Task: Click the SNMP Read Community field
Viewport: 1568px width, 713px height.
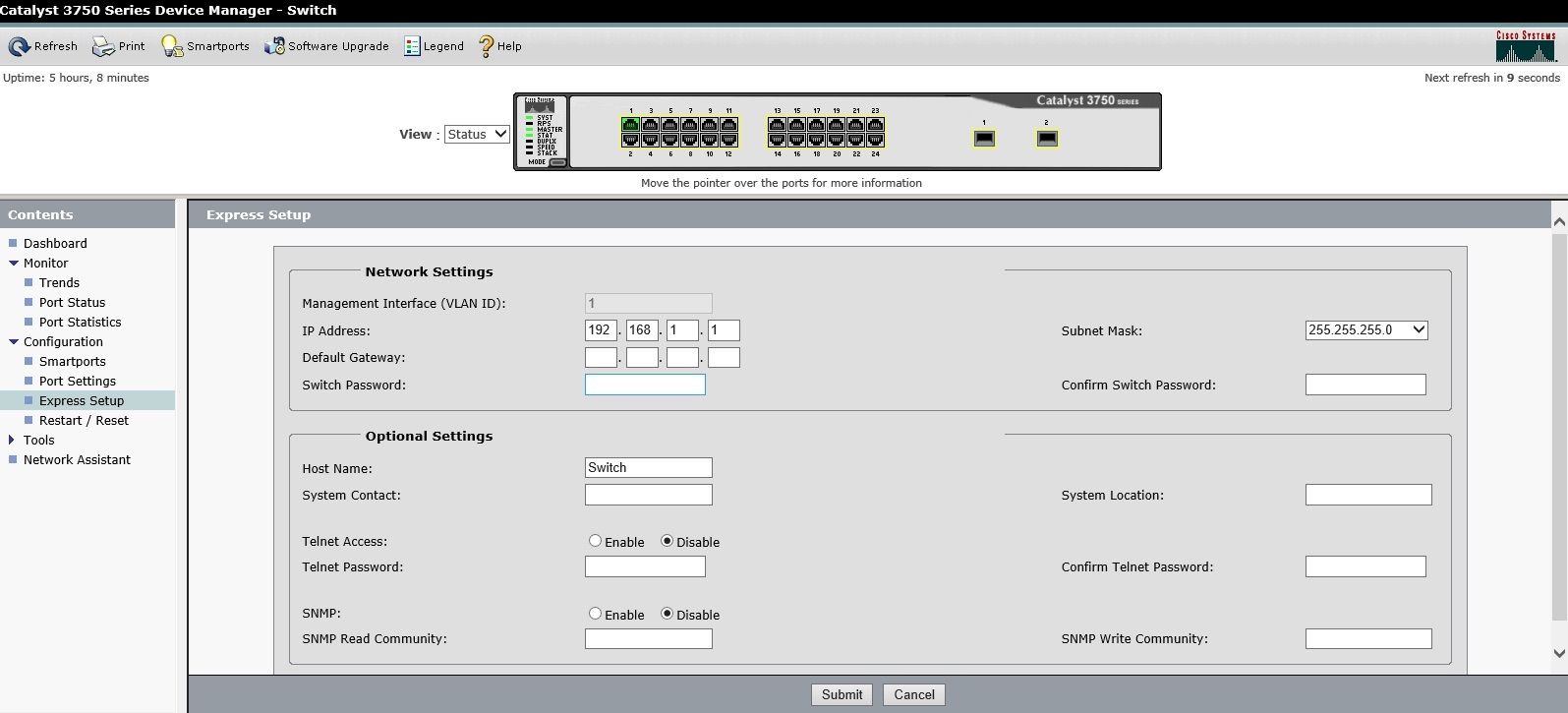Action: click(649, 639)
